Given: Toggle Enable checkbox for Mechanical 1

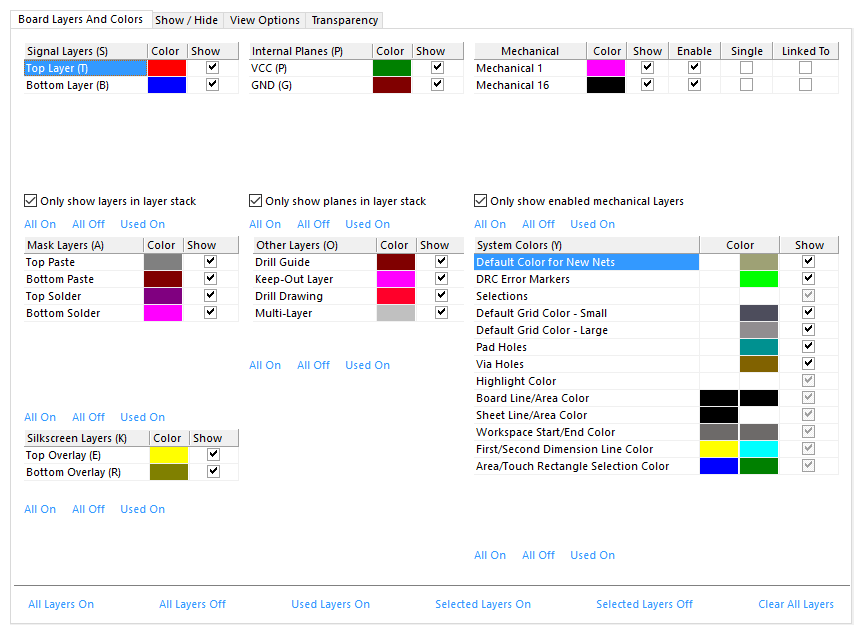Looking at the screenshot, I should click(694, 68).
